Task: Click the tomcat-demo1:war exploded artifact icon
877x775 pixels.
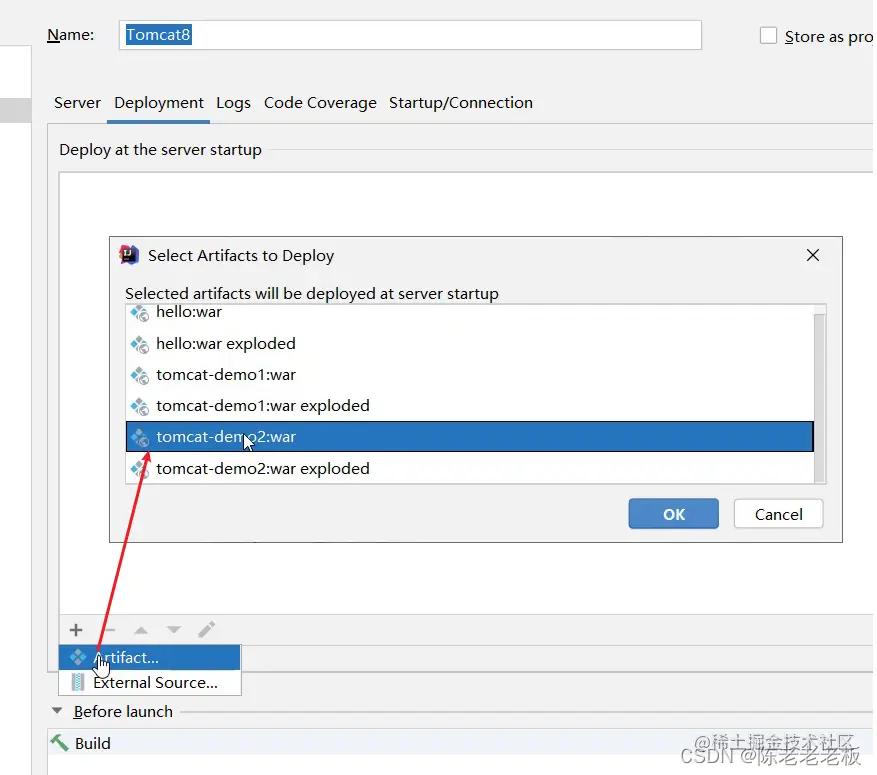Action: 140,407
